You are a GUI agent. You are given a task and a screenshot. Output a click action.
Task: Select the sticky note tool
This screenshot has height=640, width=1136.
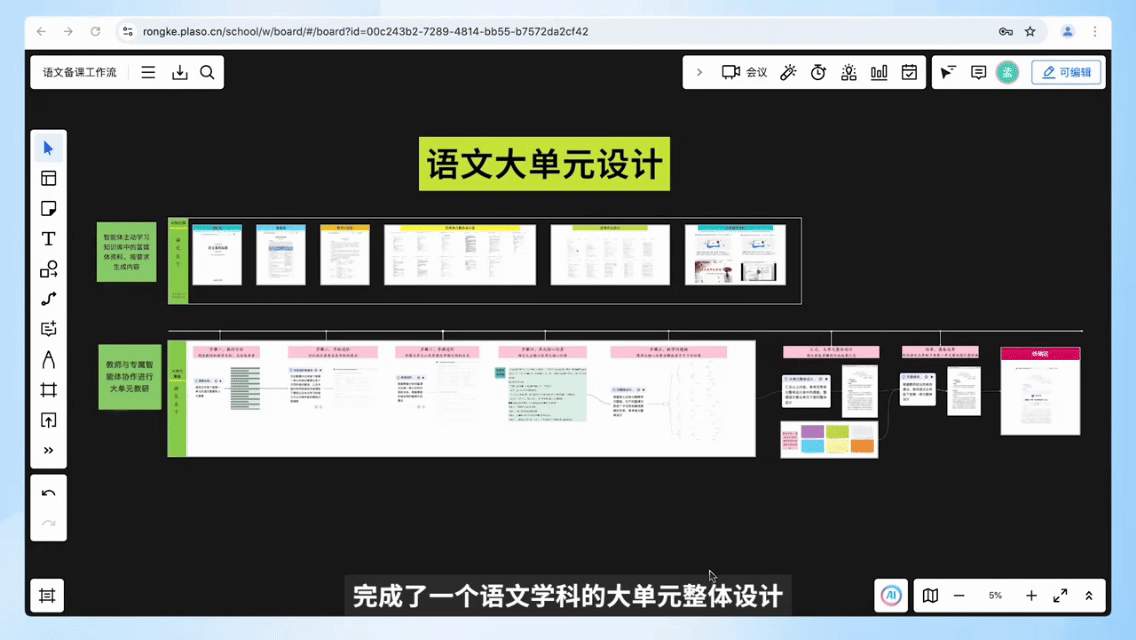point(49,209)
